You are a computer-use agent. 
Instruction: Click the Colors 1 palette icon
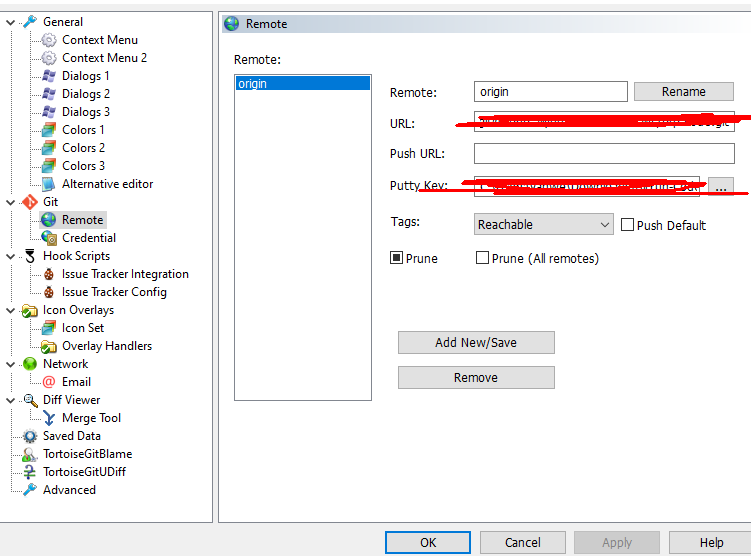click(49, 130)
